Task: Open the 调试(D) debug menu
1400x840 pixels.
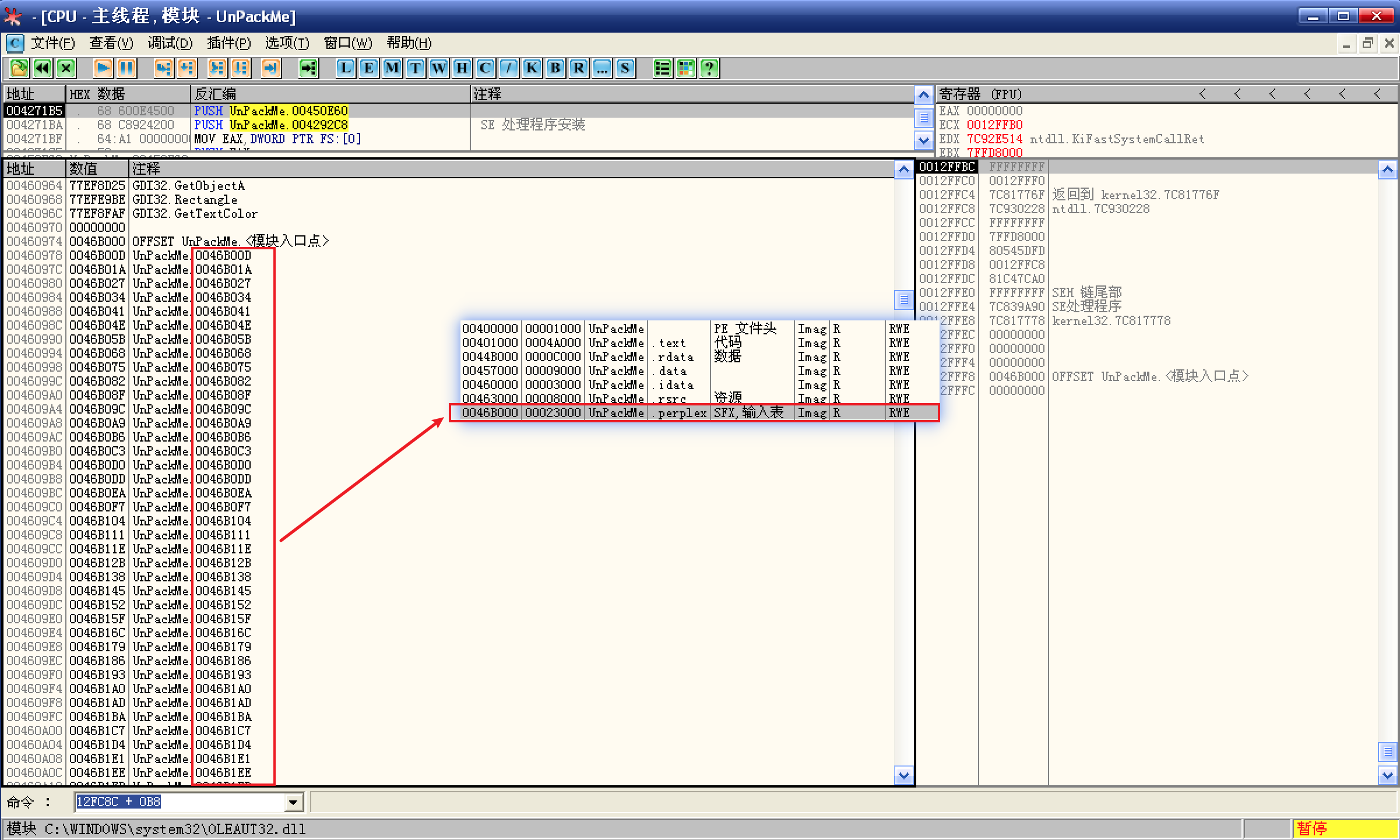Action: coord(170,43)
